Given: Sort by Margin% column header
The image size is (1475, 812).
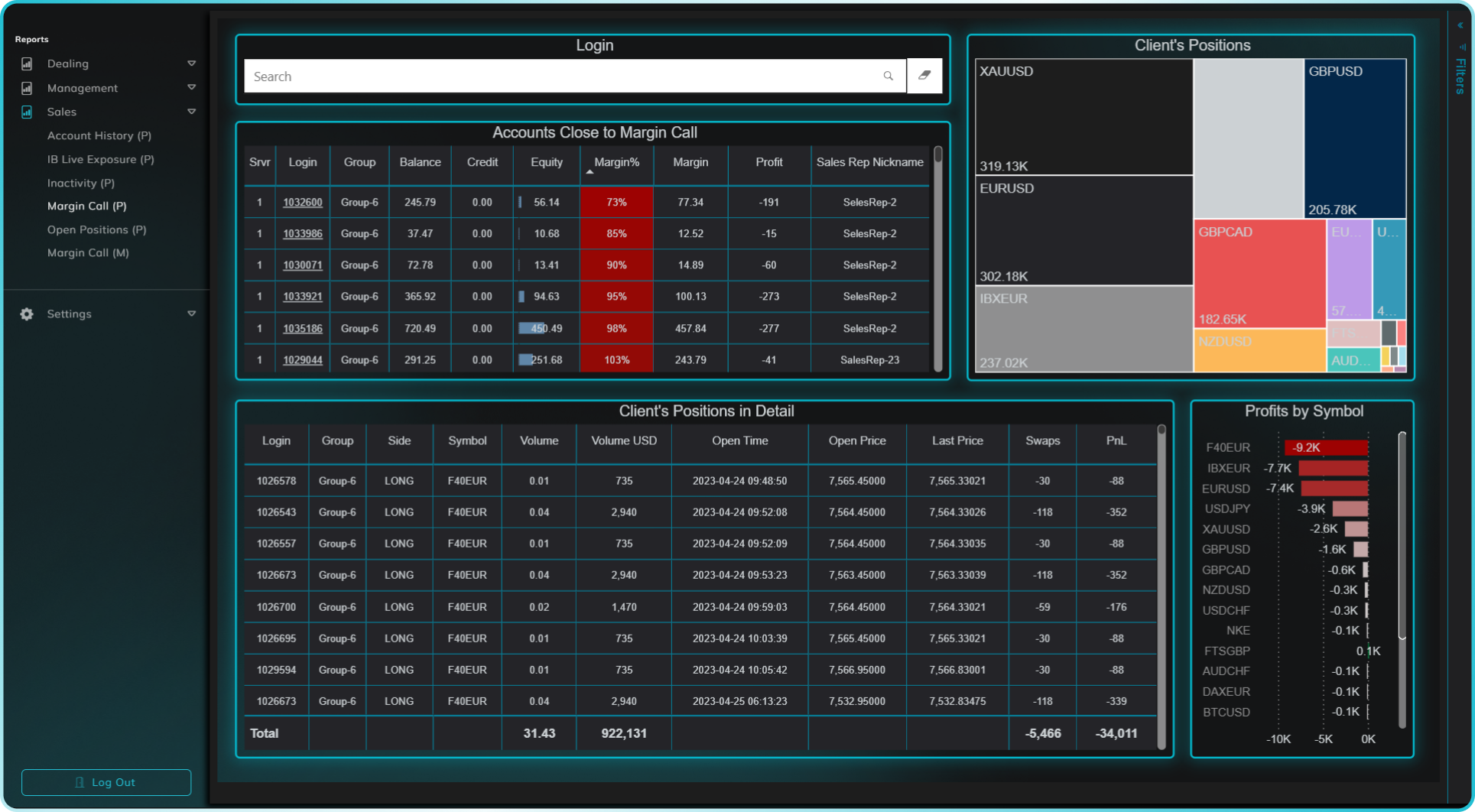Looking at the screenshot, I should coord(617,162).
